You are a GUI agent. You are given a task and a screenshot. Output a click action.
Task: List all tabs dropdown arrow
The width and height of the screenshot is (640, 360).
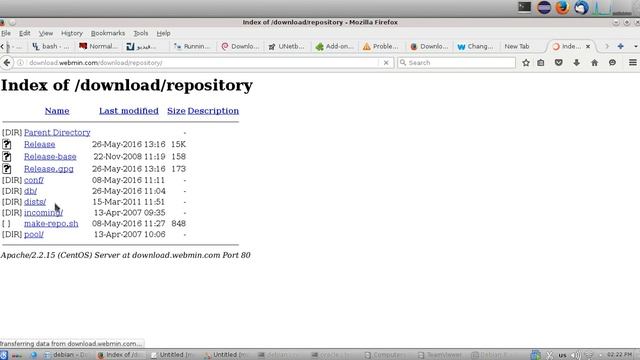coord(636,47)
